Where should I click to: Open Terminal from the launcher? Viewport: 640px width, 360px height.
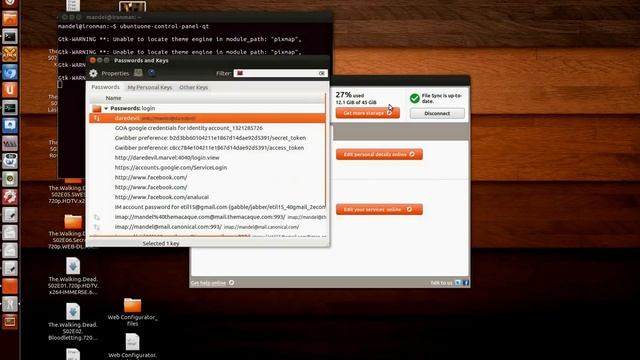click(10, 37)
